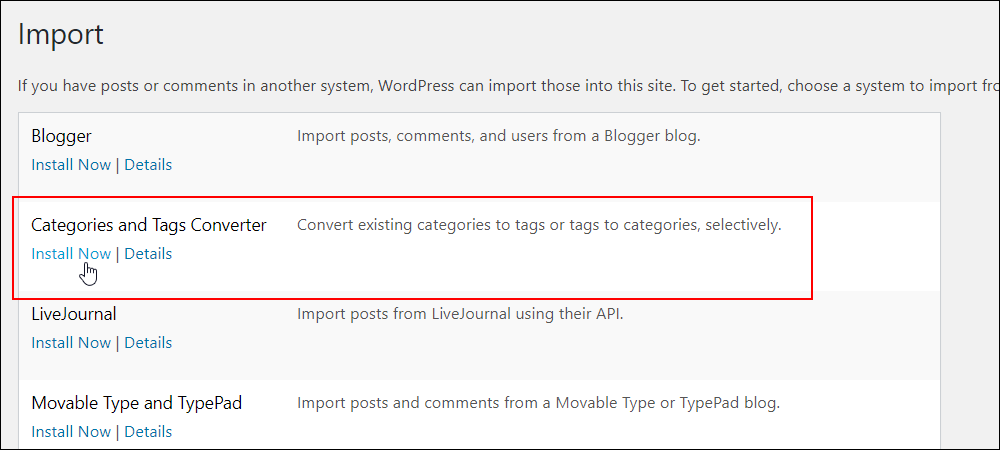Viewport: 1000px width, 450px height.
Task: Click the separator bar beside Blogger's Install Now
Action: (x=117, y=164)
